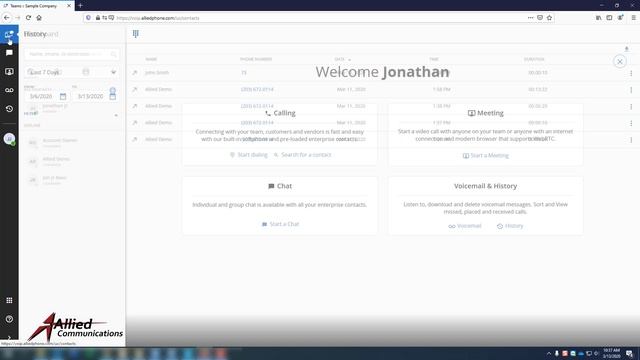The image size is (640, 360).
Task: Click the Start a Chat link
Action: (280, 224)
